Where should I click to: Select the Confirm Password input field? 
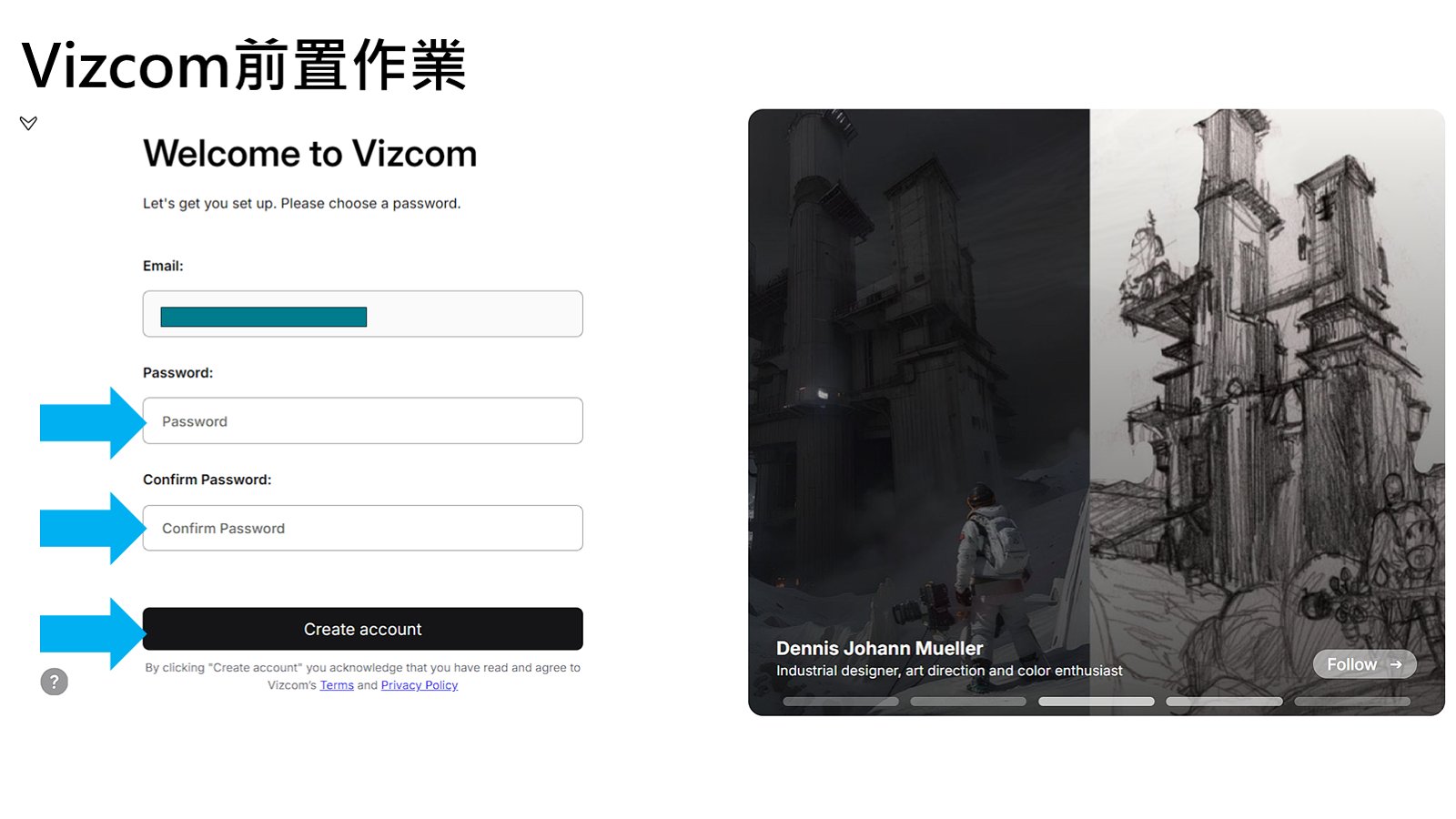coord(362,528)
